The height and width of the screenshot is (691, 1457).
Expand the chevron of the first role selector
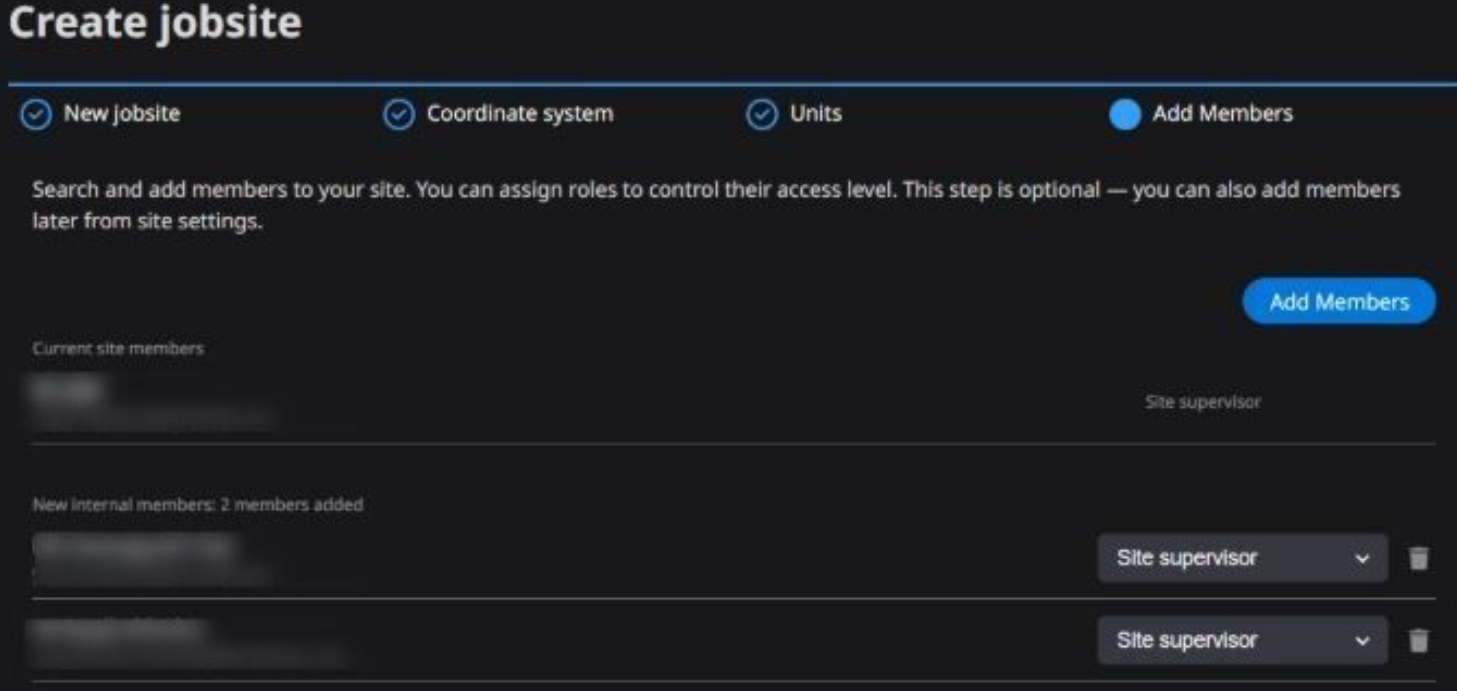pyautogui.click(x=1362, y=559)
